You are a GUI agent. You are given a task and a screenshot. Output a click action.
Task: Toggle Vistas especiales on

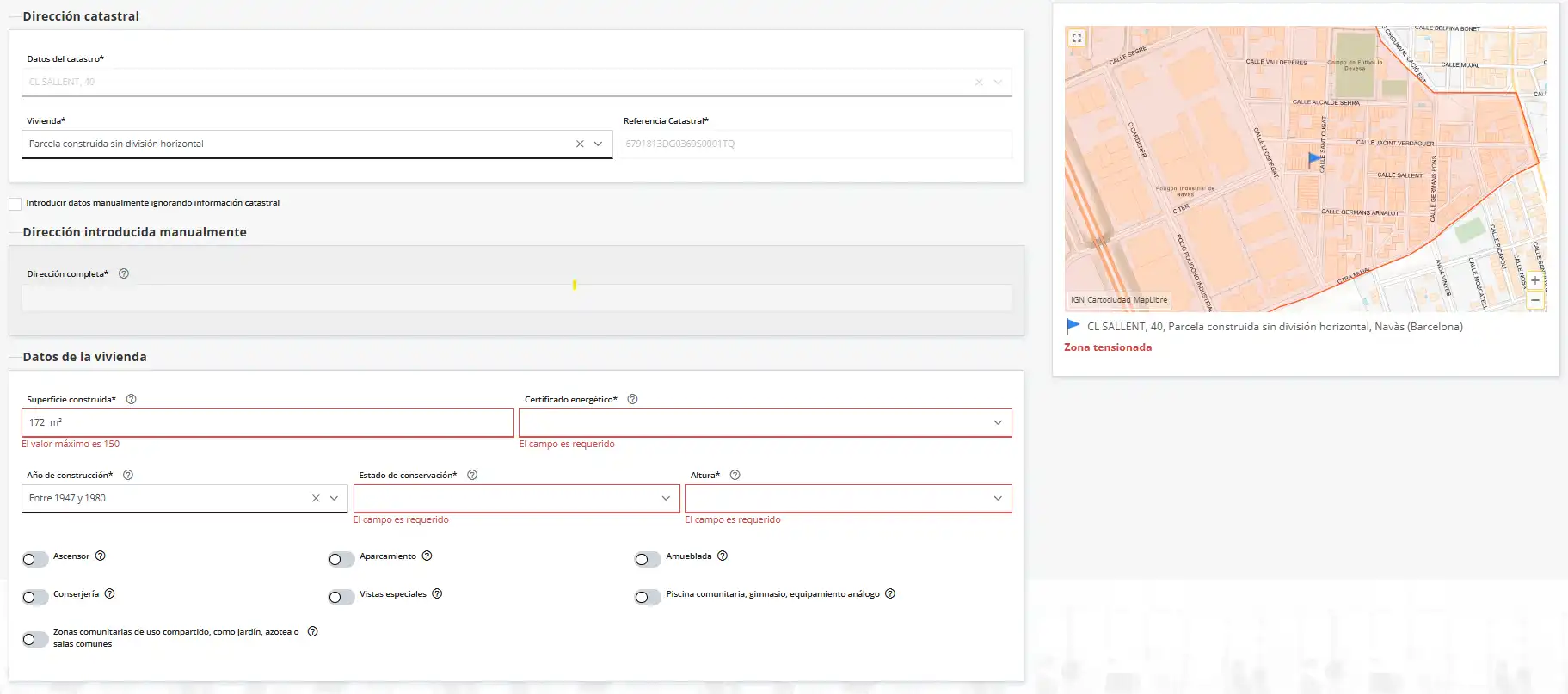341,598
